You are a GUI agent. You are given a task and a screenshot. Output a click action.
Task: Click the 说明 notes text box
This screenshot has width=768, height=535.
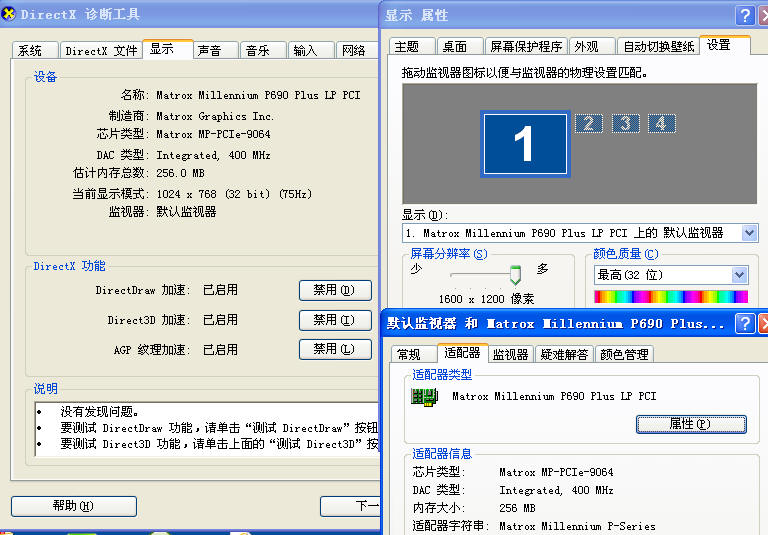207,429
